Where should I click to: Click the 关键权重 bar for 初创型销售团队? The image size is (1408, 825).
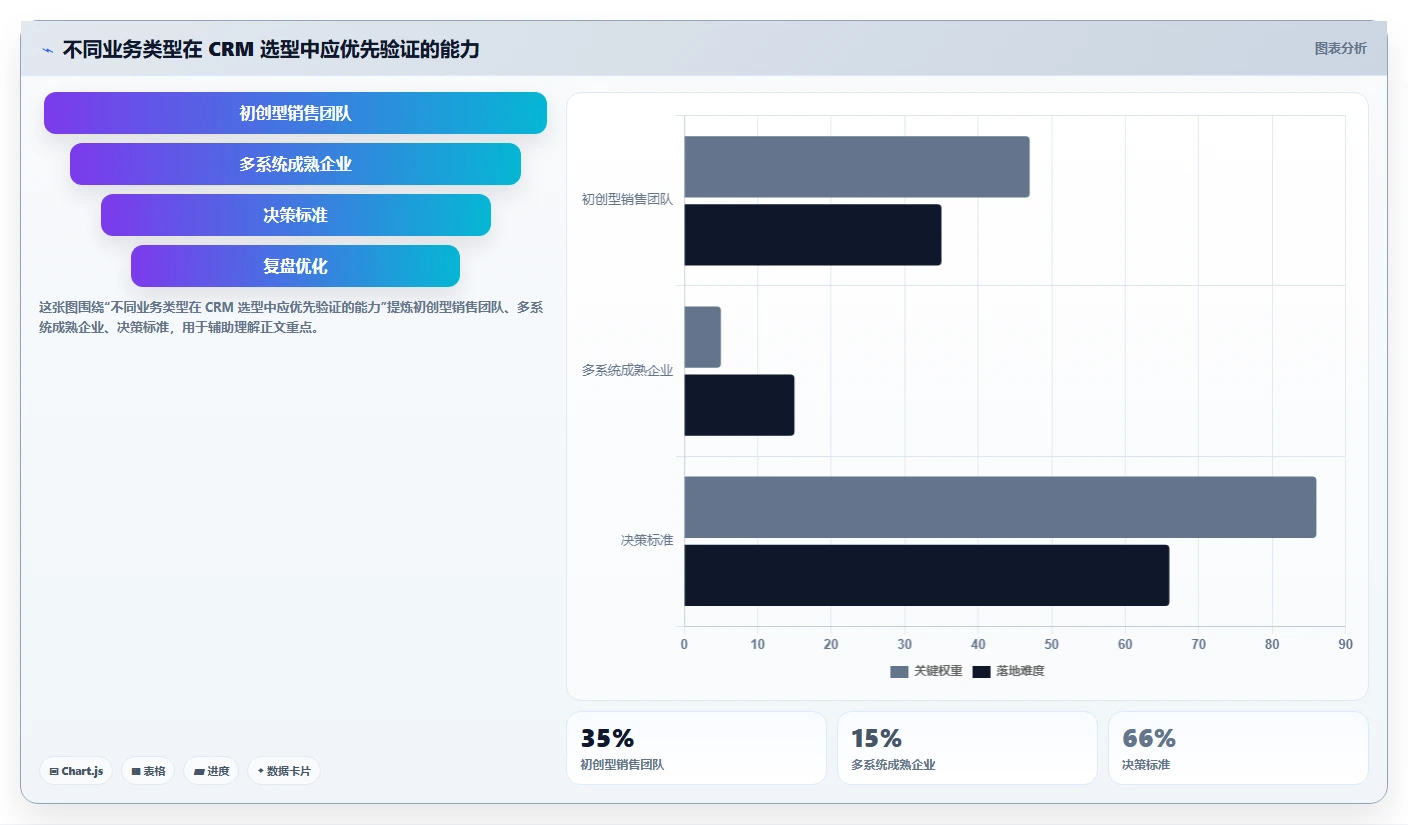(857, 167)
